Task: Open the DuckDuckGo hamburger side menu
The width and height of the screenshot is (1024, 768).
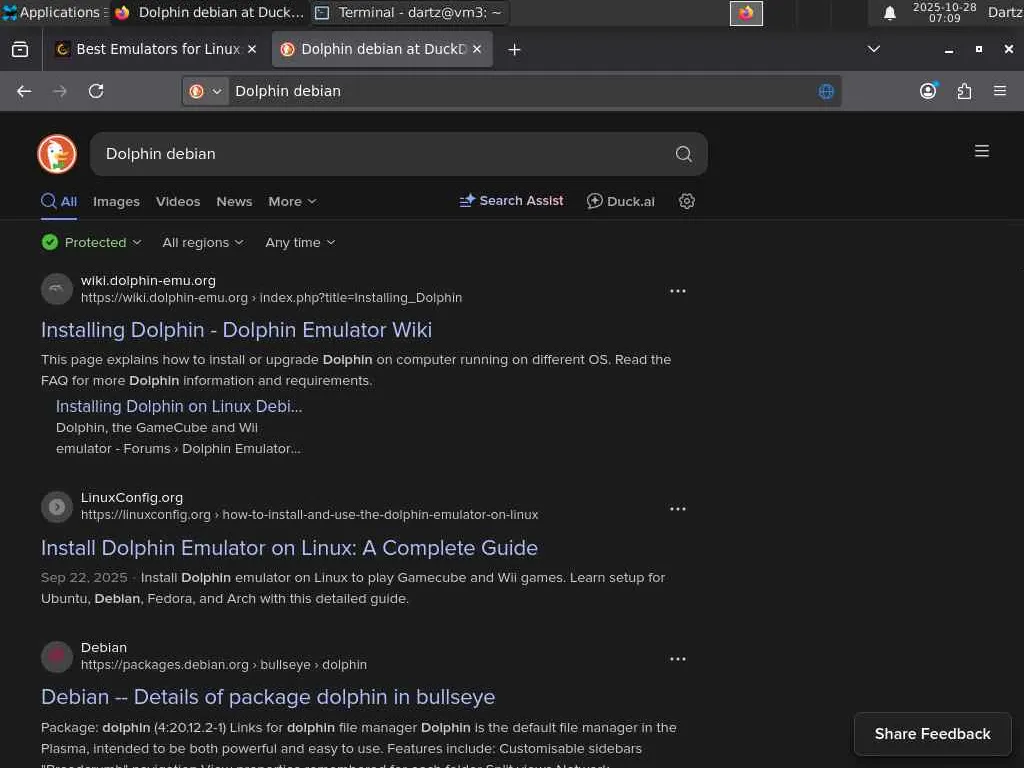Action: (981, 151)
